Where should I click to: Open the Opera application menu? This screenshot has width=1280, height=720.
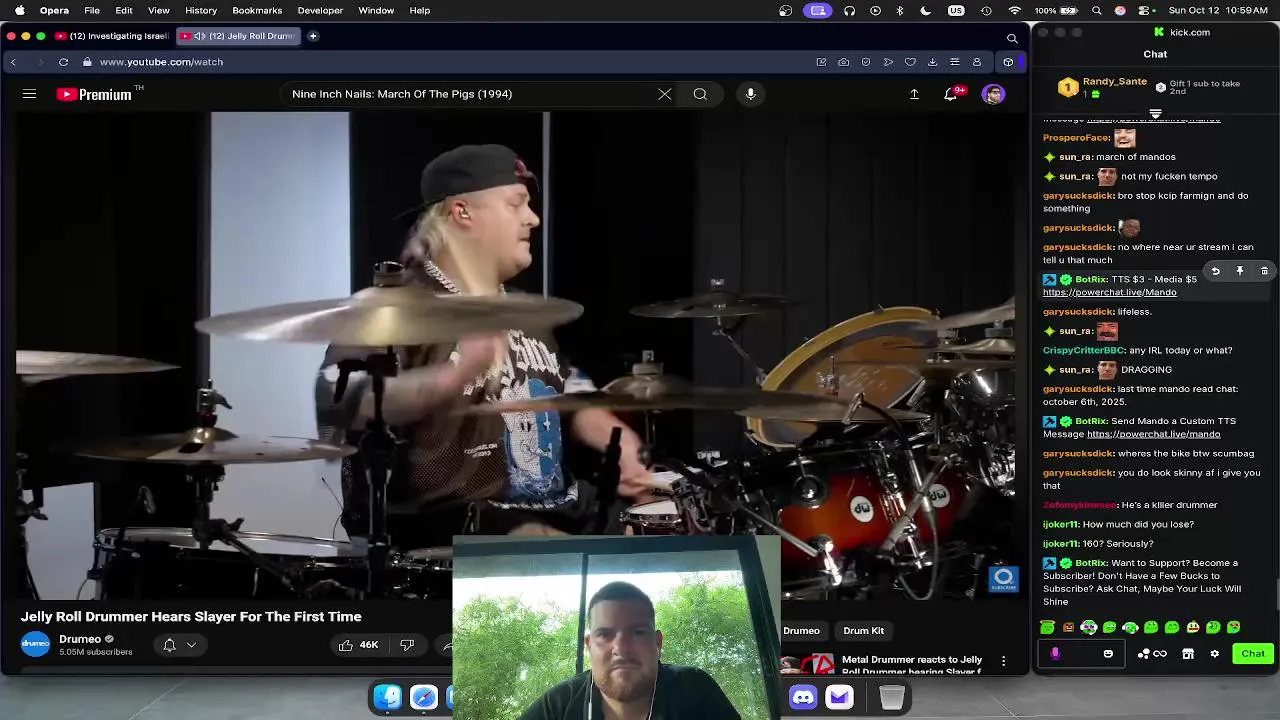click(x=54, y=10)
